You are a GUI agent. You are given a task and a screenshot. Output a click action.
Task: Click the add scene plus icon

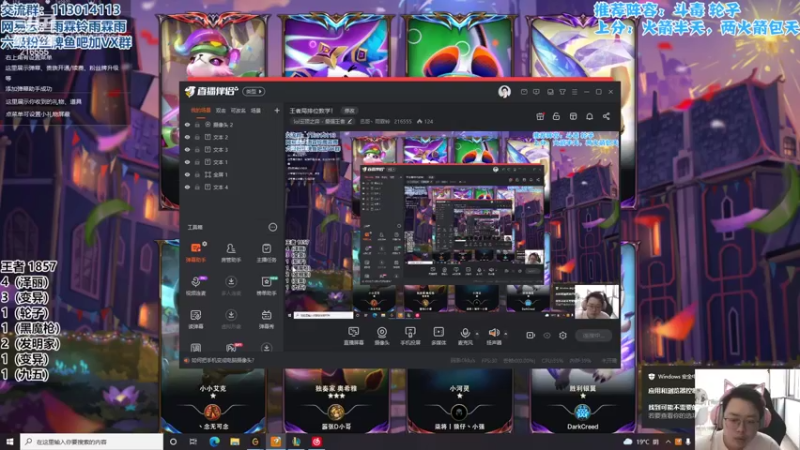click(277, 110)
